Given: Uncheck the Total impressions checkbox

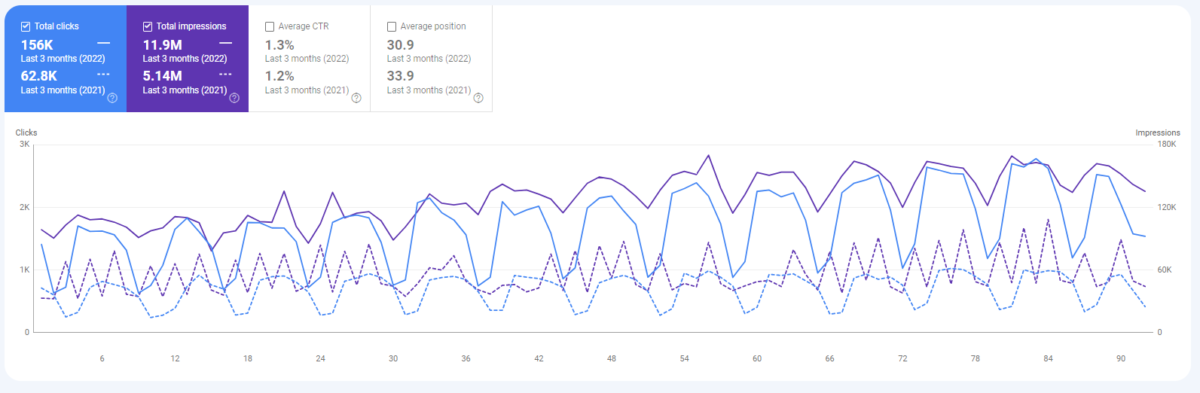Looking at the screenshot, I should click(x=148, y=26).
